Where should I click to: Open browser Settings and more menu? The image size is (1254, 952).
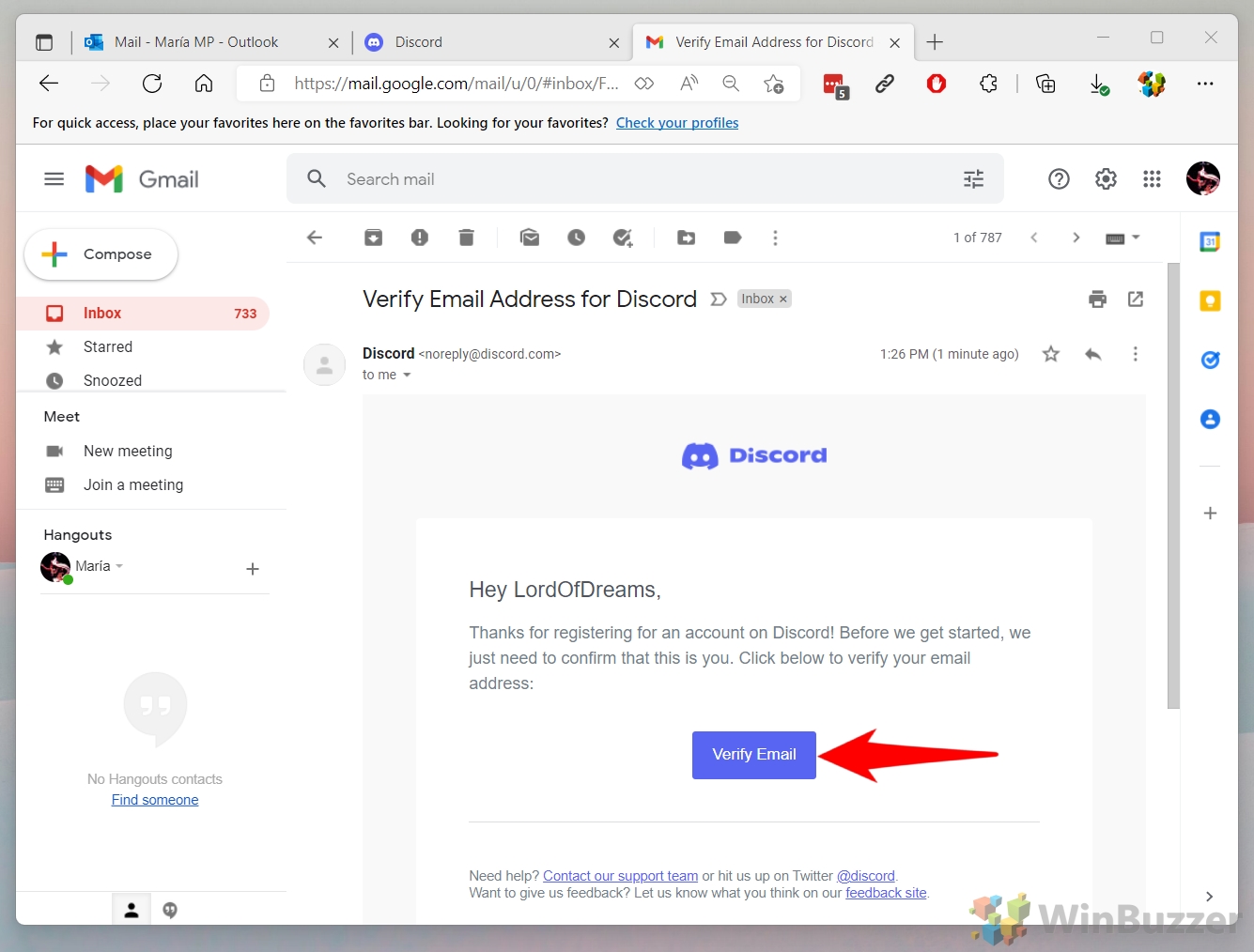1205,84
